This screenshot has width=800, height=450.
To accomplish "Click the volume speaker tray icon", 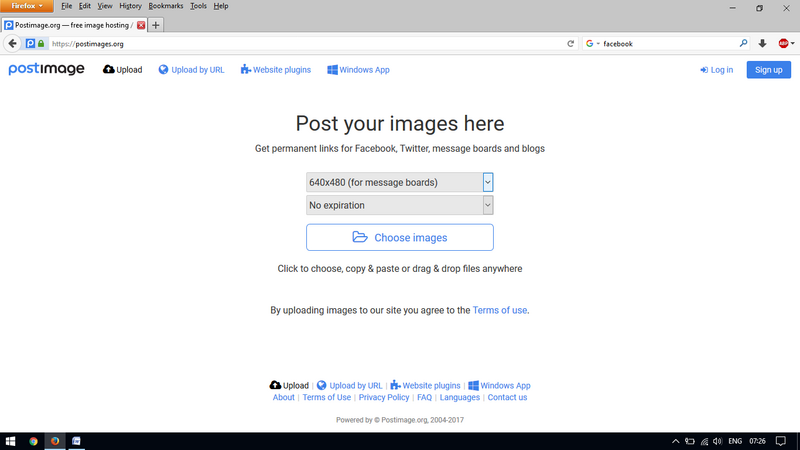I will pos(717,441).
